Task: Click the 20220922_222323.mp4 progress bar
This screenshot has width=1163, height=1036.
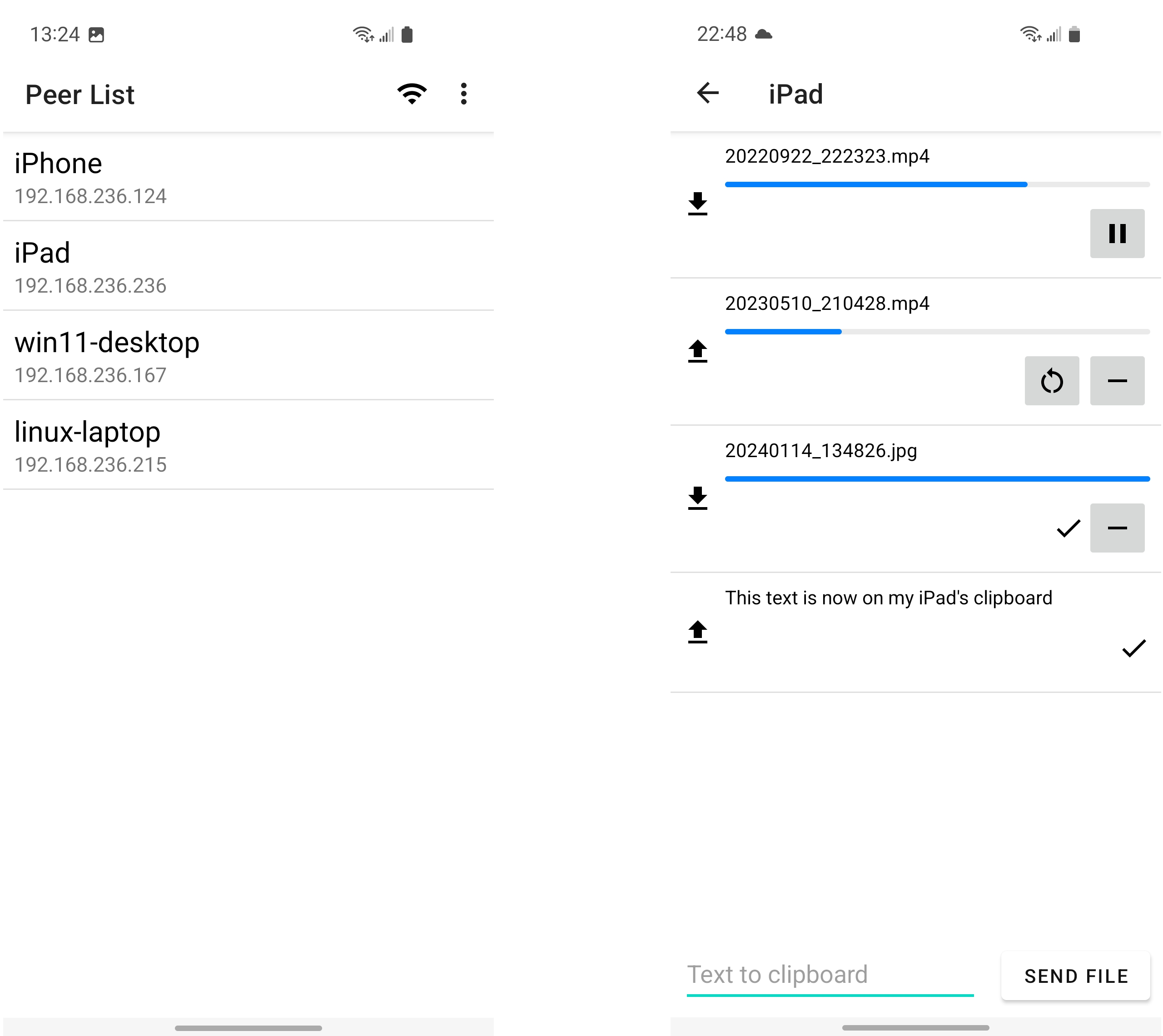Action: (937, 184)
